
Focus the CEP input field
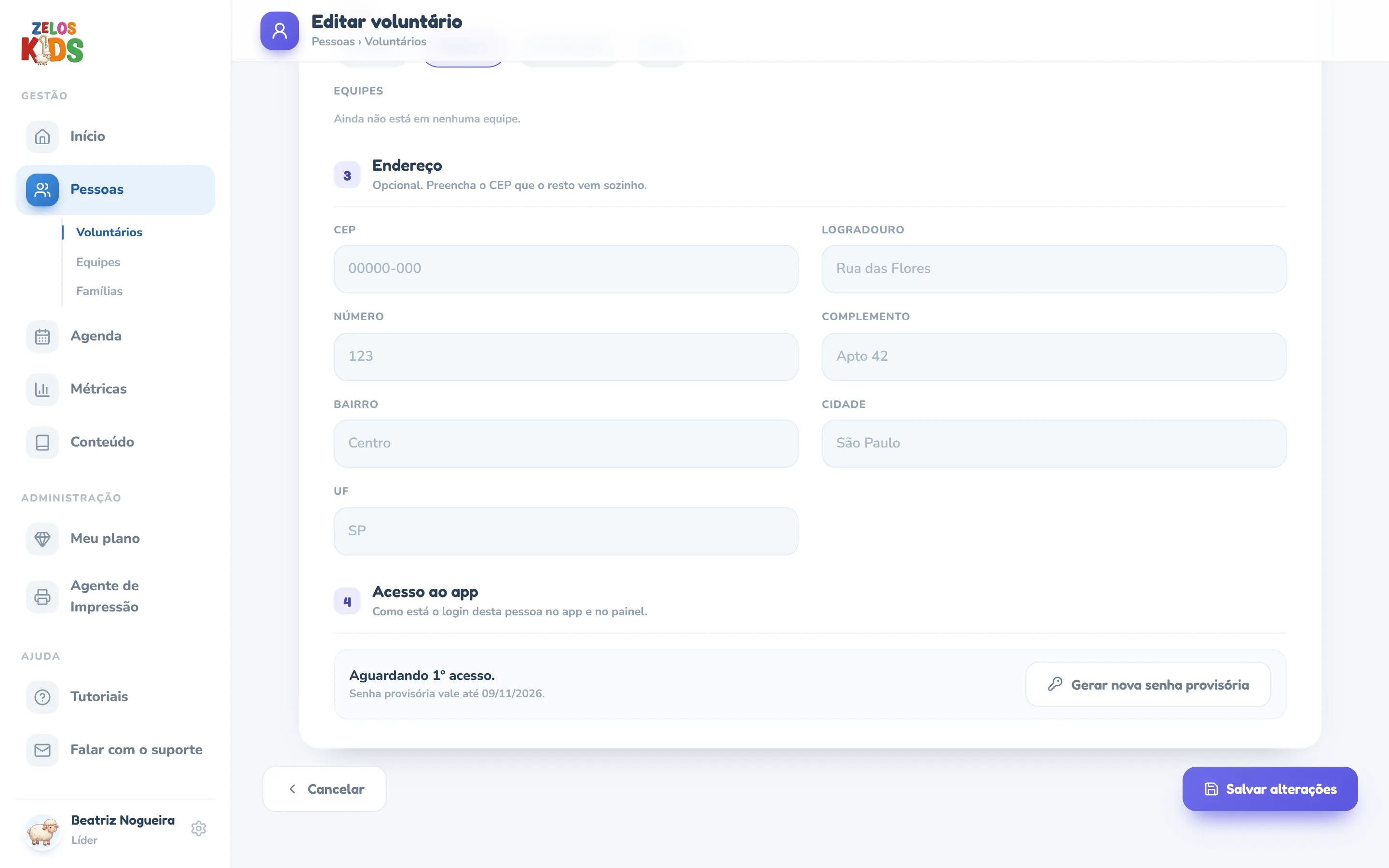coord(566,269)
